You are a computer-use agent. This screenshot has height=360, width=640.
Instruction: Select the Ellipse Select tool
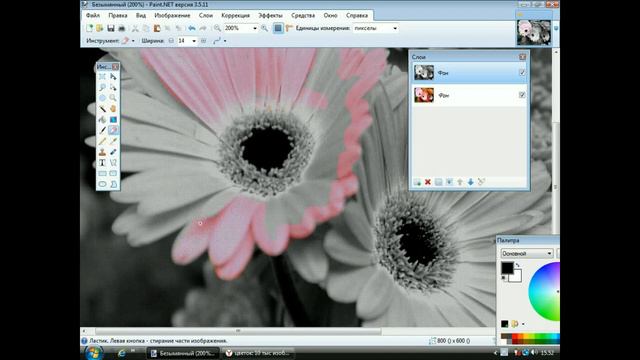click(x=102, y=98)
